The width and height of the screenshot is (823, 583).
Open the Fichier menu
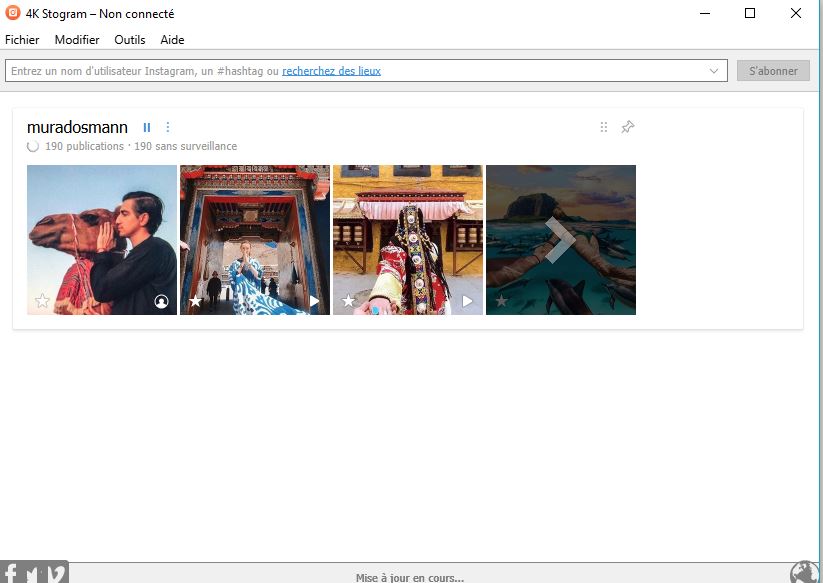(x=22, y=40)
